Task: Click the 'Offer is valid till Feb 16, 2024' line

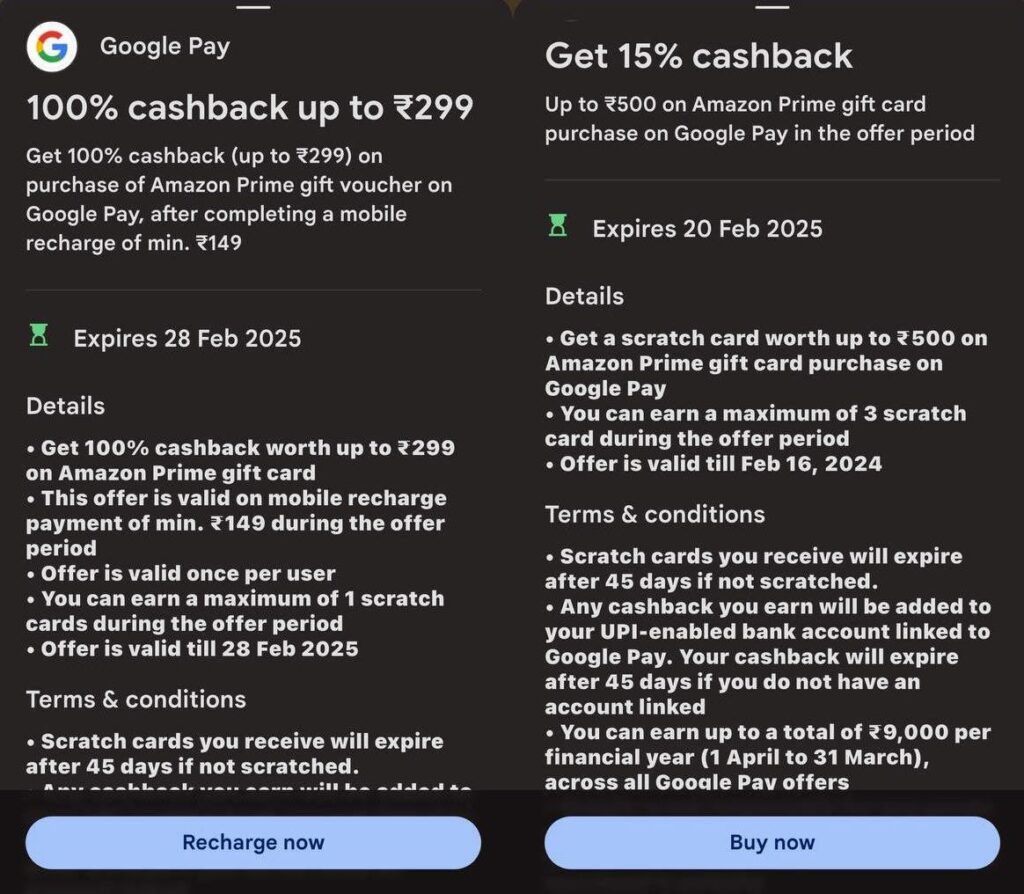Action: click(720, 463)
